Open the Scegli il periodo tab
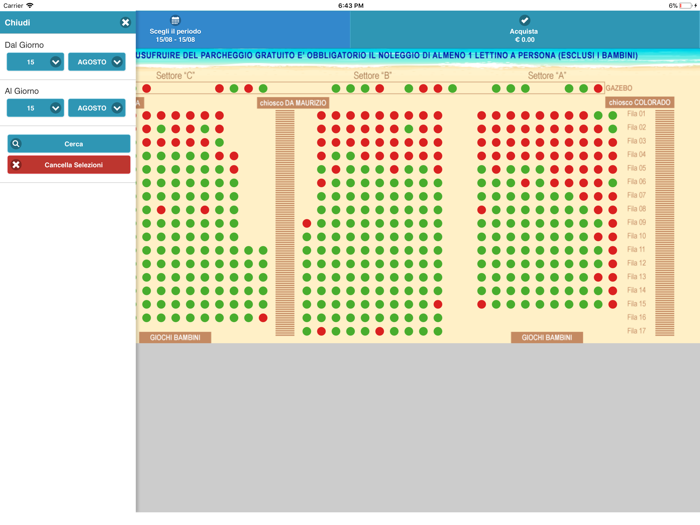This screenshot has width=700, height=525. (x=175, y=30)
